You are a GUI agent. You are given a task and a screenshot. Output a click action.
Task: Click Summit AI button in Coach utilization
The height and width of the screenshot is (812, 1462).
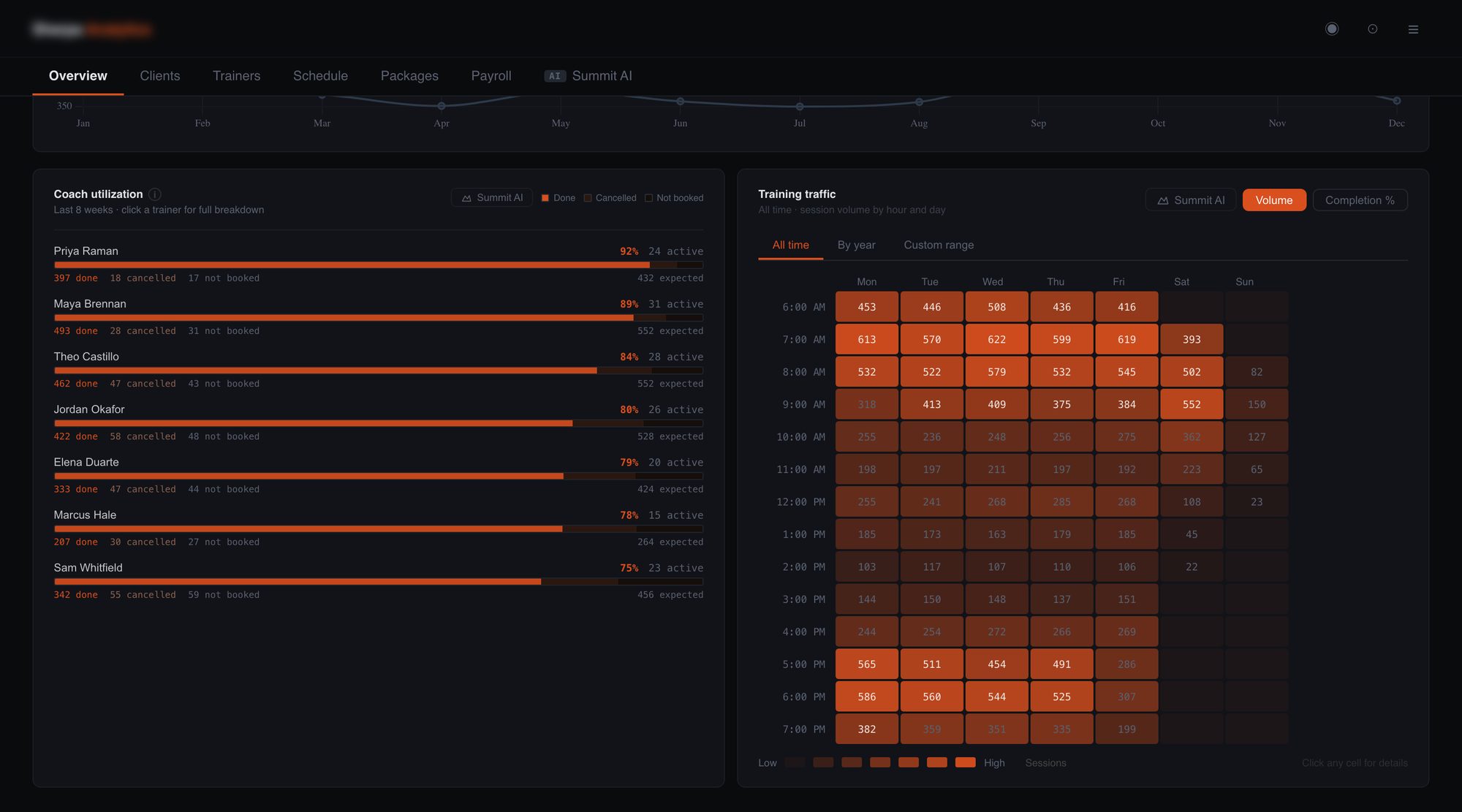coord(492,198)
